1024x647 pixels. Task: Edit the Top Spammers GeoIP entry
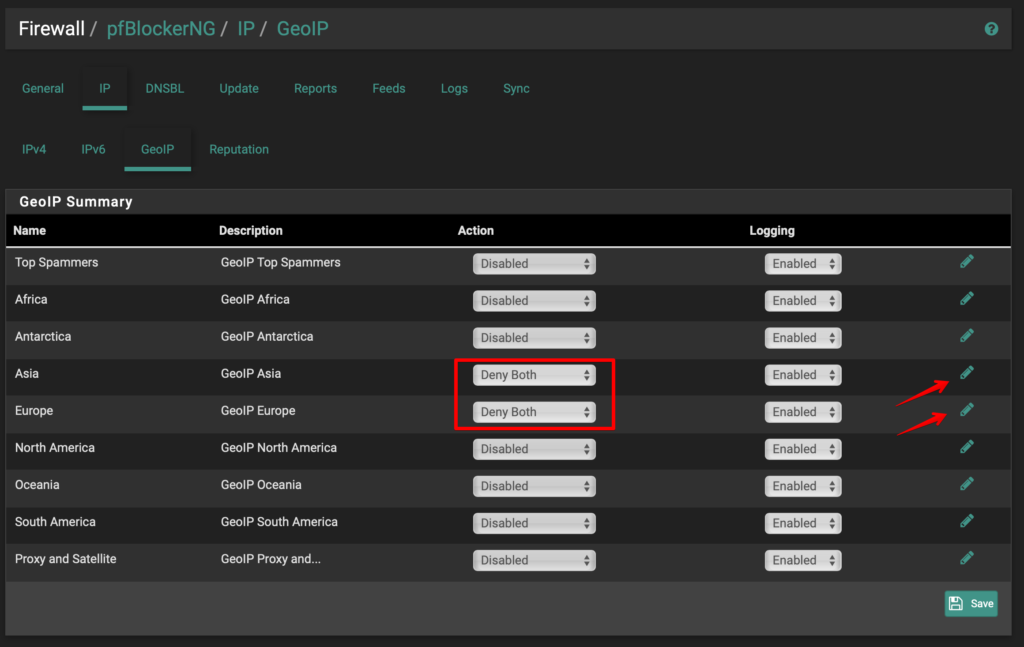(967, 262)
